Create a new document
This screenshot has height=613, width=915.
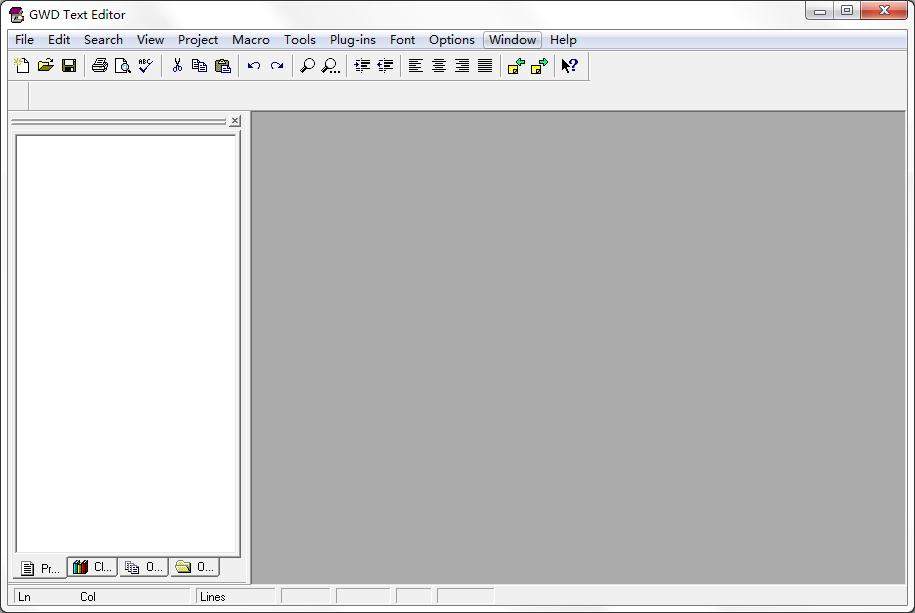click(21, 65)
